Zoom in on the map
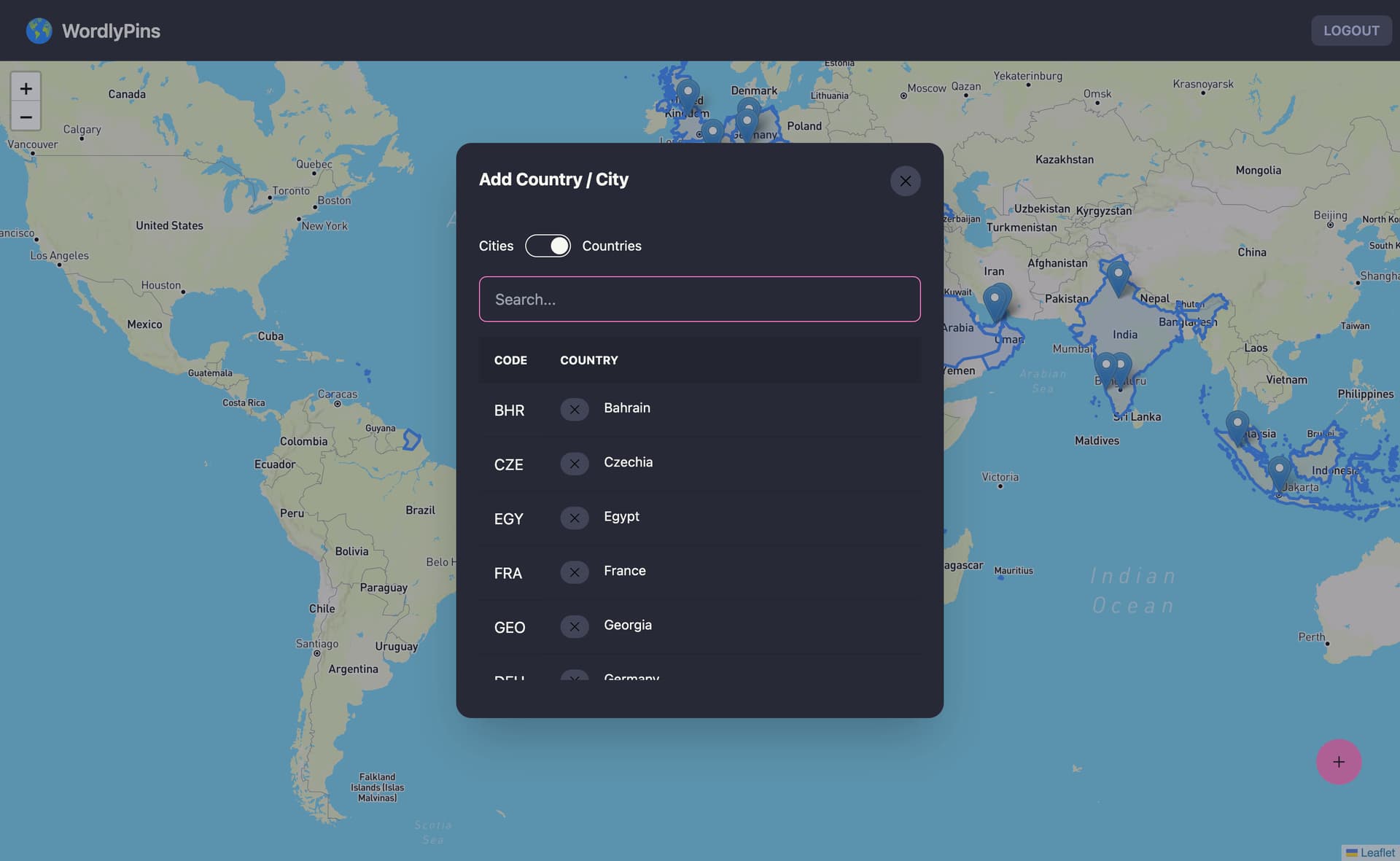Viewport: 1400px width, 861px height. (x=26, y=88)
